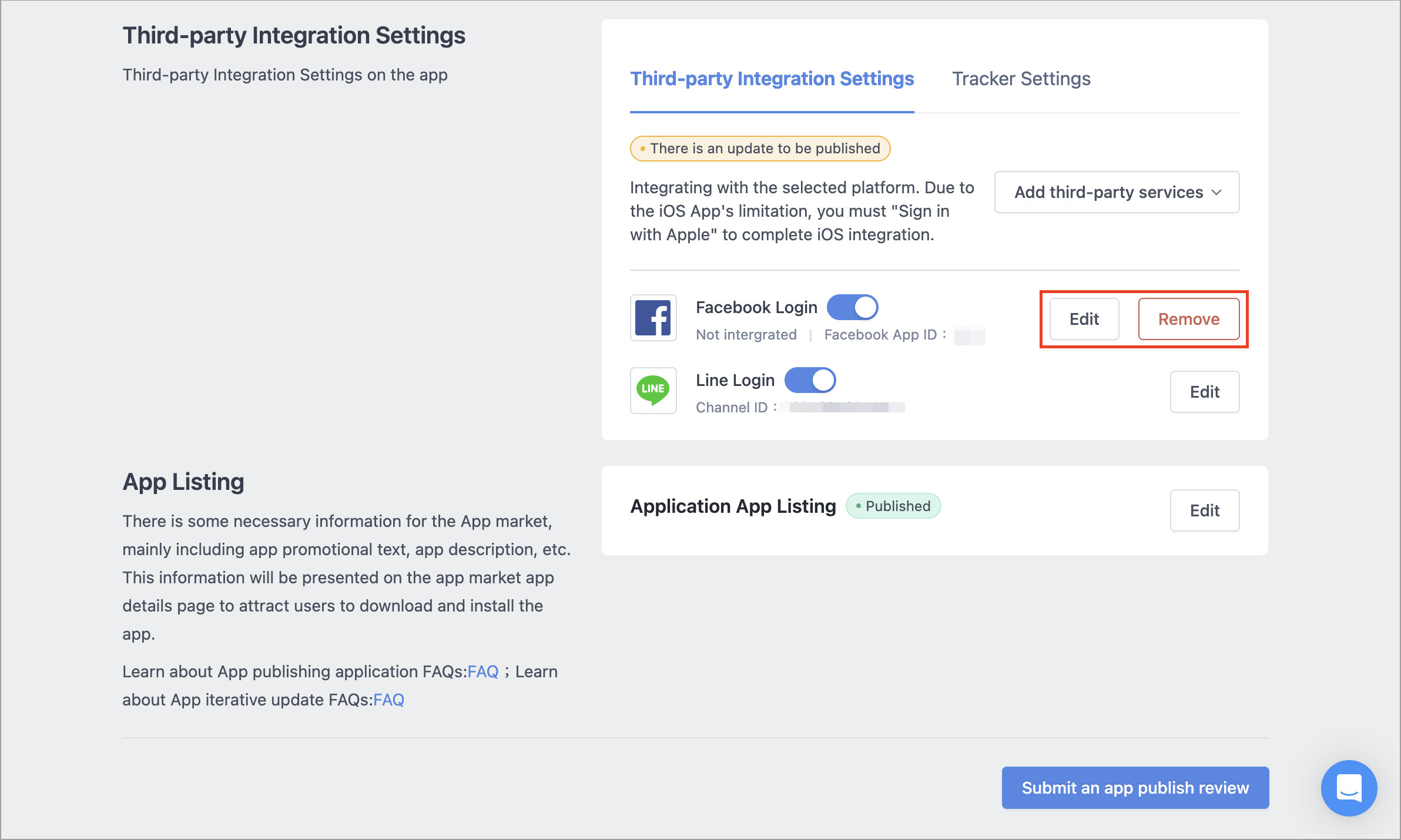The height and width of the screenshot is (840, 1401).
Task: Edit the Line Login integration
Action: coord(1204,392)
